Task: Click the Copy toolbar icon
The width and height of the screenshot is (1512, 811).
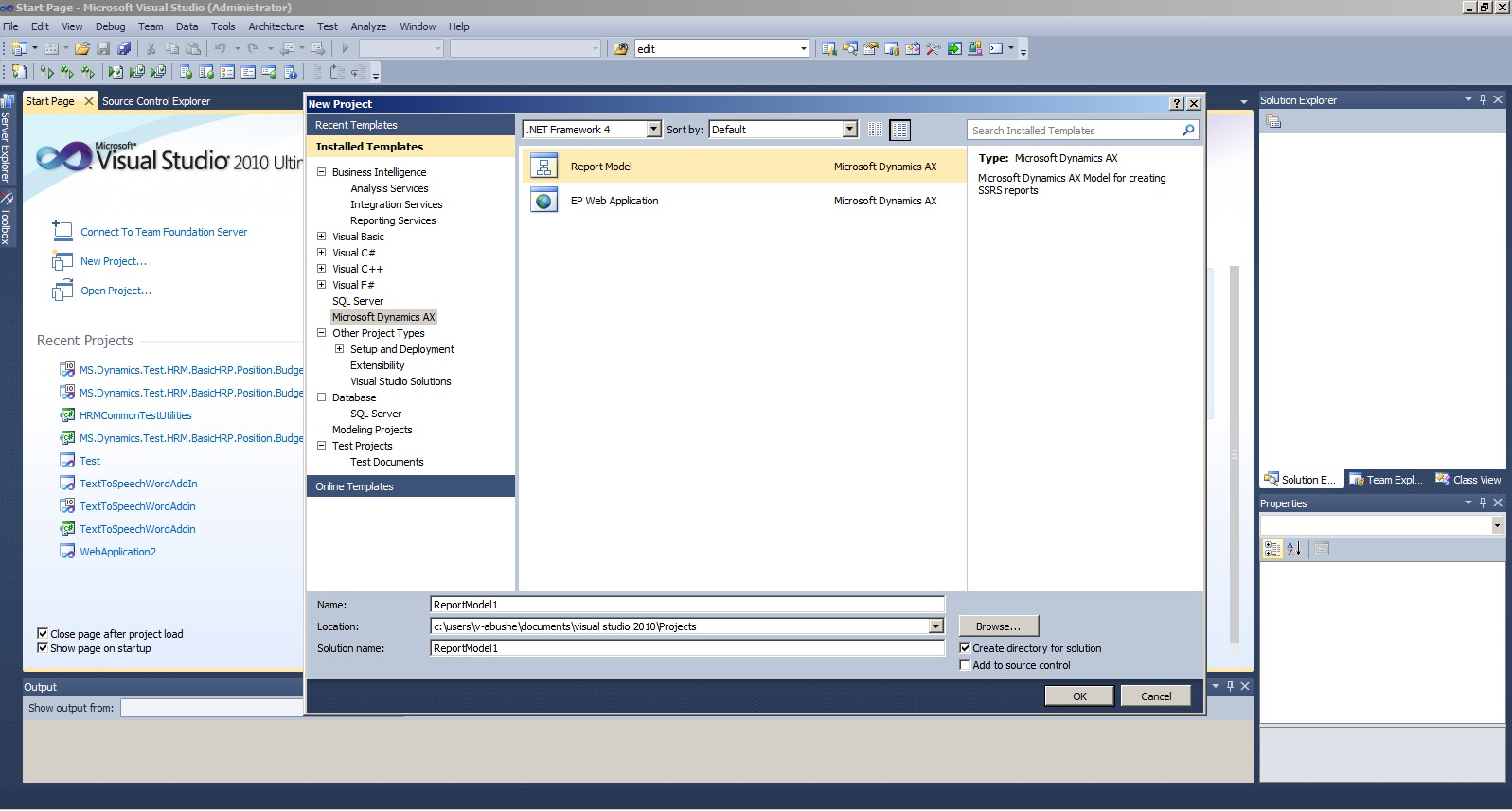Action: coord(171,48)
